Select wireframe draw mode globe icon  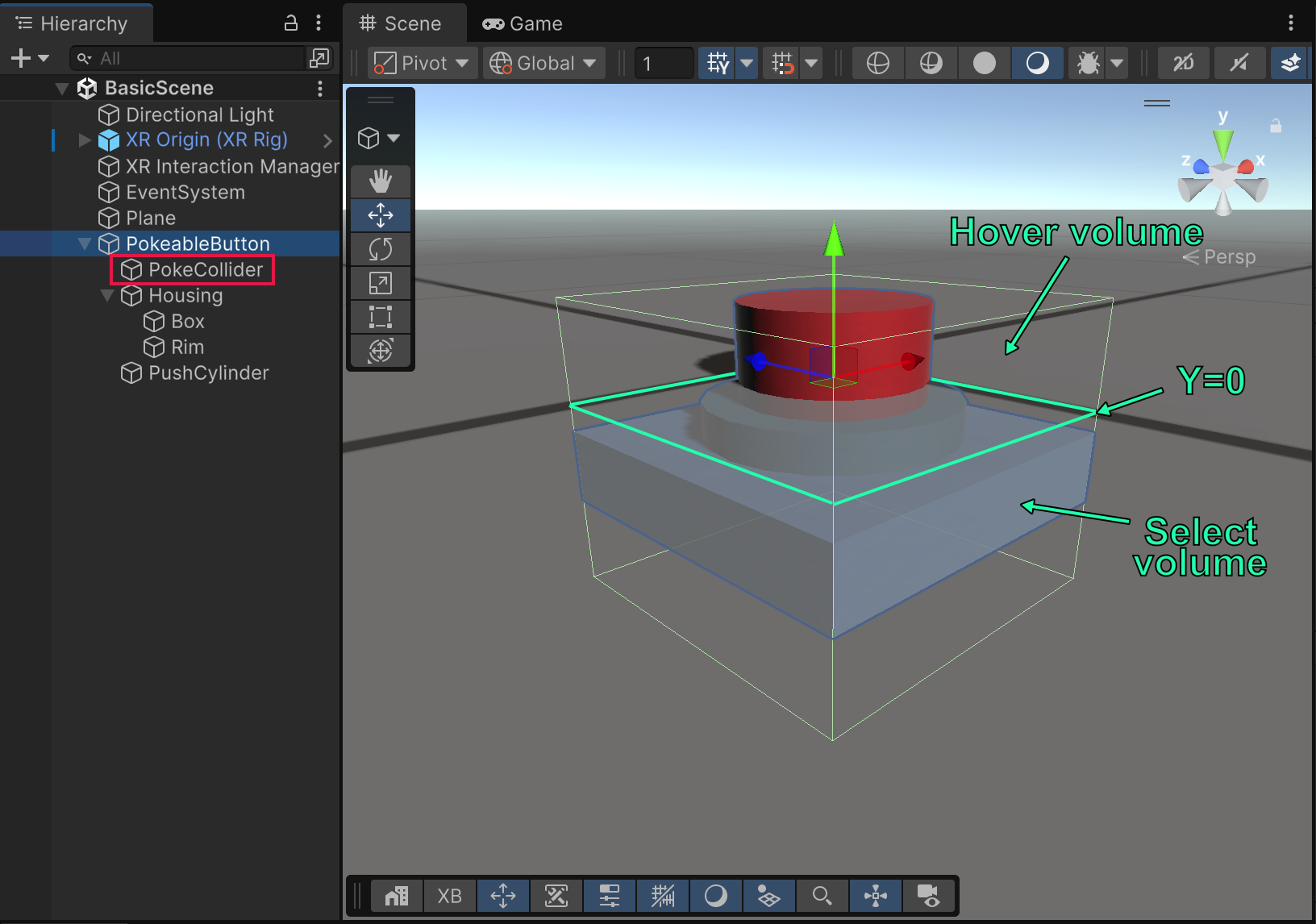pos(878,63)
